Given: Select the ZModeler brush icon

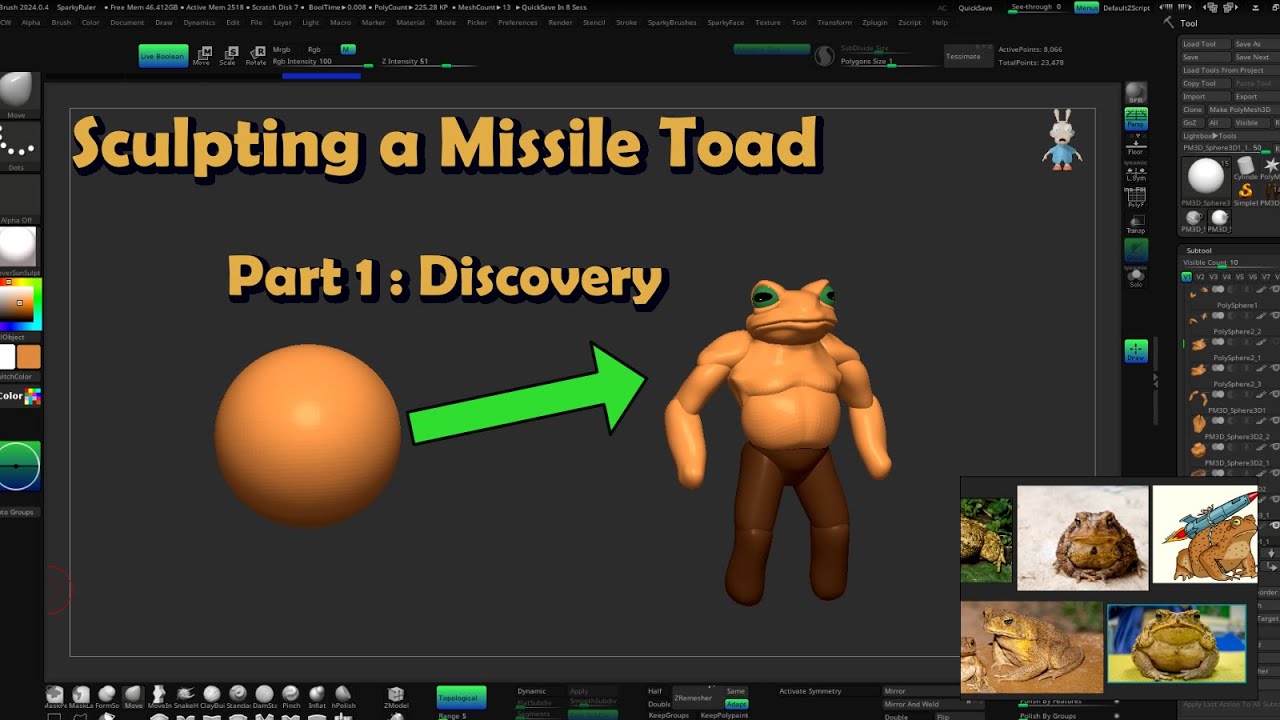Looking at the screenshot, I should (396, 697).
